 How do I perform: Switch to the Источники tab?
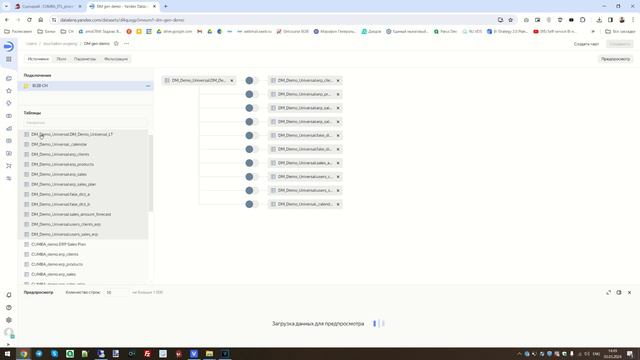[x=38, y=59]
